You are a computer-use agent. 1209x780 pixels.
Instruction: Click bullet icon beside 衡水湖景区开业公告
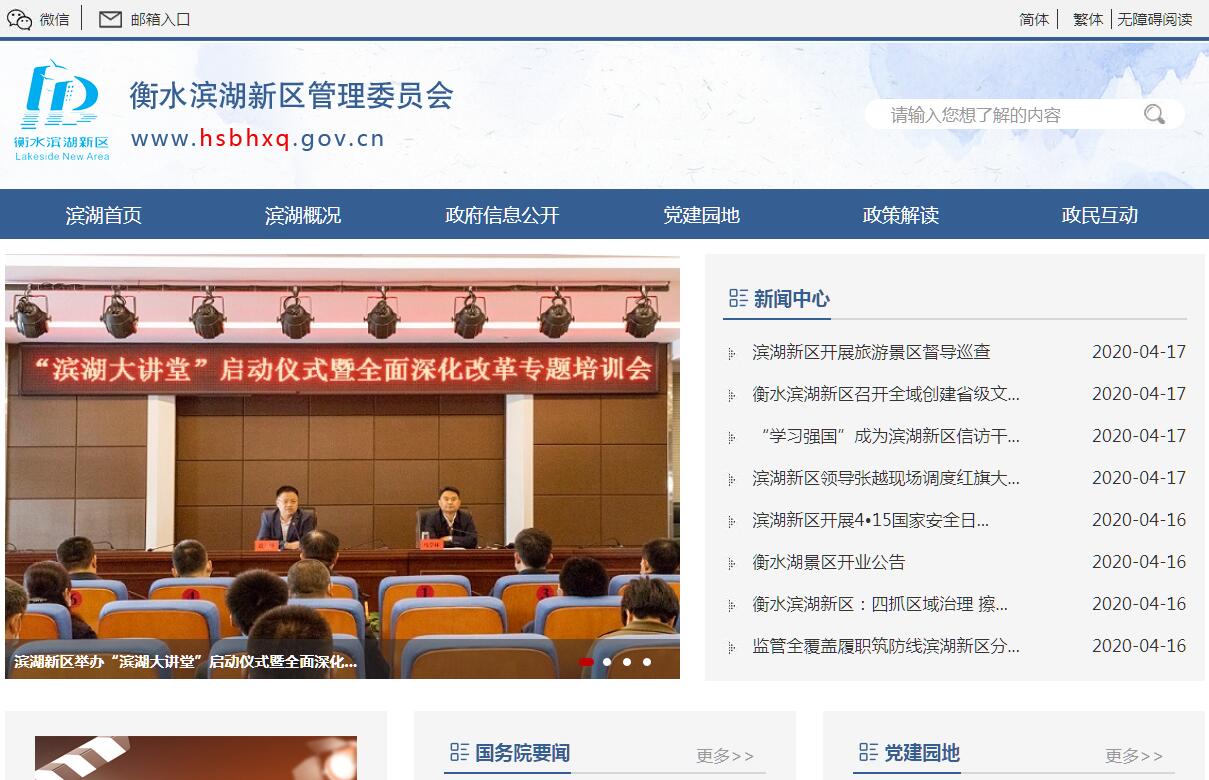point(732,563)
